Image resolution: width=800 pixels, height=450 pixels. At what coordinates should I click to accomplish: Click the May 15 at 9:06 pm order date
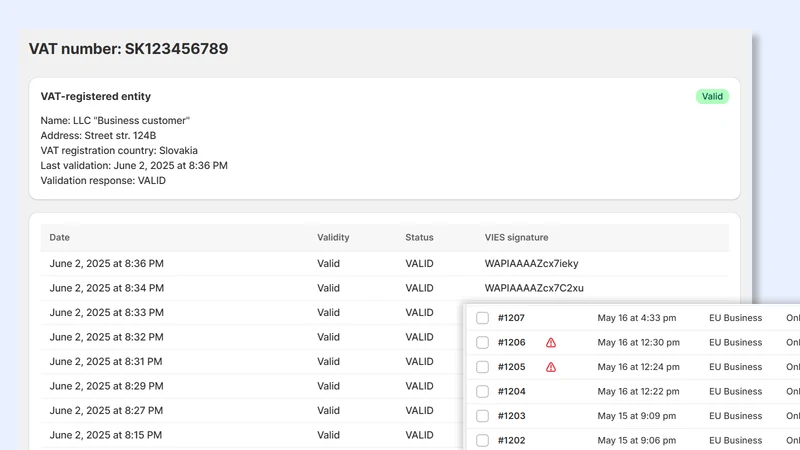pos(637,440)
